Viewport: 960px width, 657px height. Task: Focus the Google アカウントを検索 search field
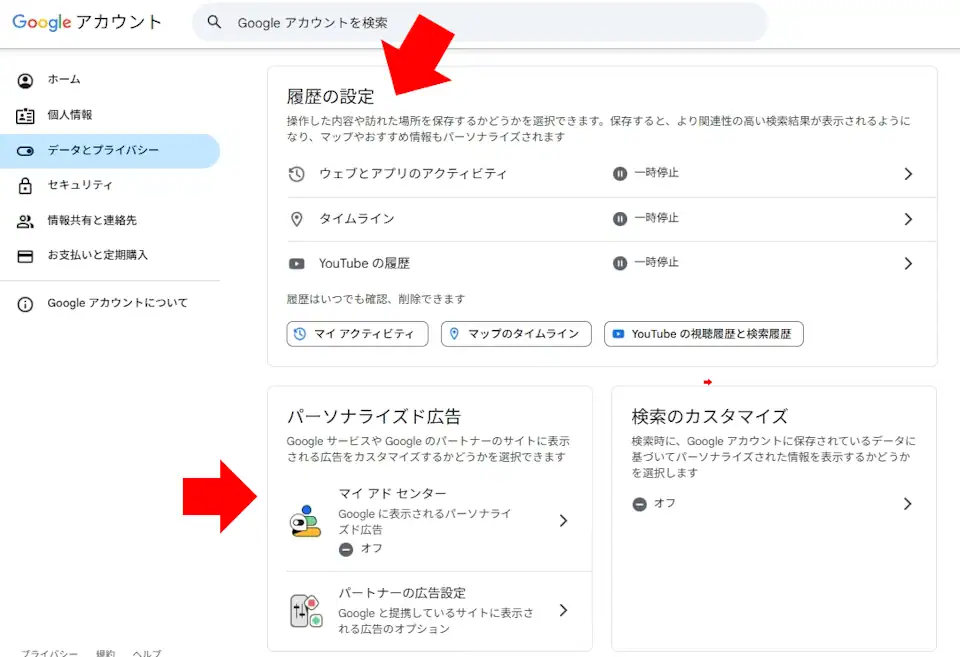click(x=479, y=23)
